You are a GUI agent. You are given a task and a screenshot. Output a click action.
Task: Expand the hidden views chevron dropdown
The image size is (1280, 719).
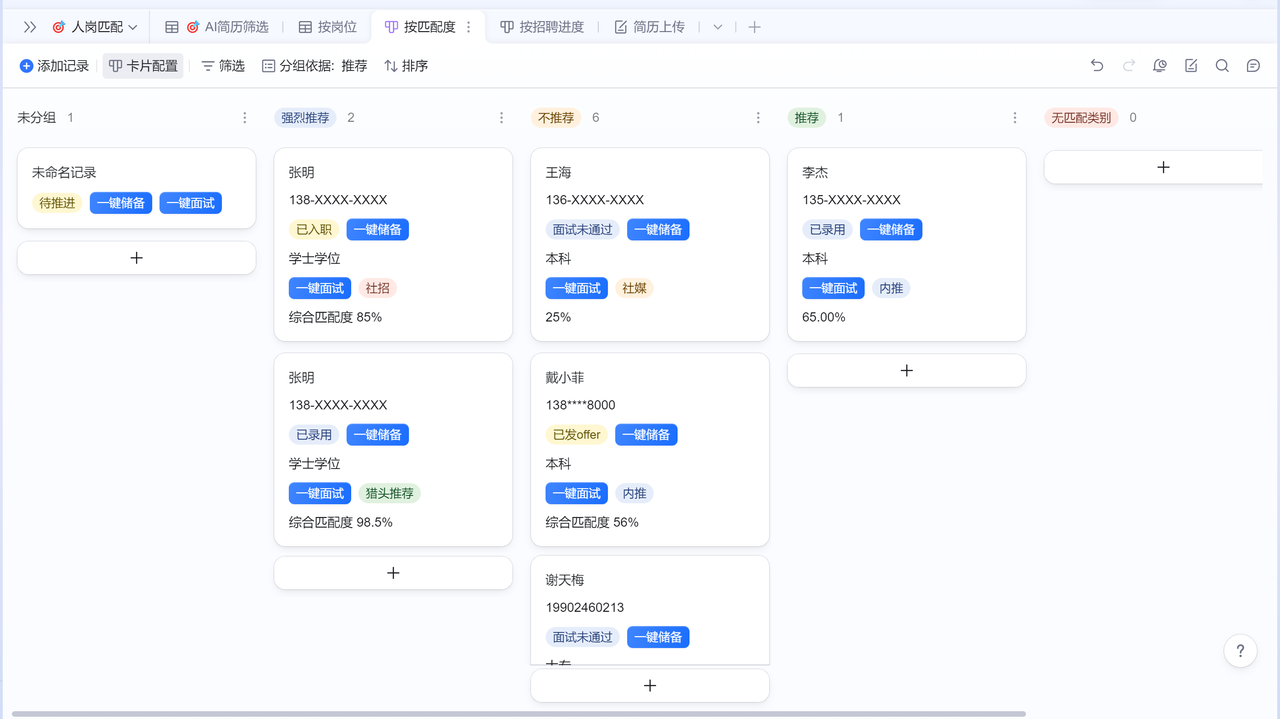(717, 27)
